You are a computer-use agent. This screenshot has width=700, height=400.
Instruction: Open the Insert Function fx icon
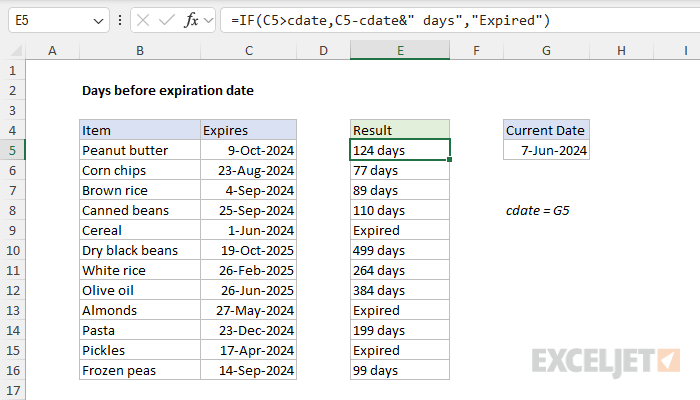pyautogui.click(x=191, y=20)
